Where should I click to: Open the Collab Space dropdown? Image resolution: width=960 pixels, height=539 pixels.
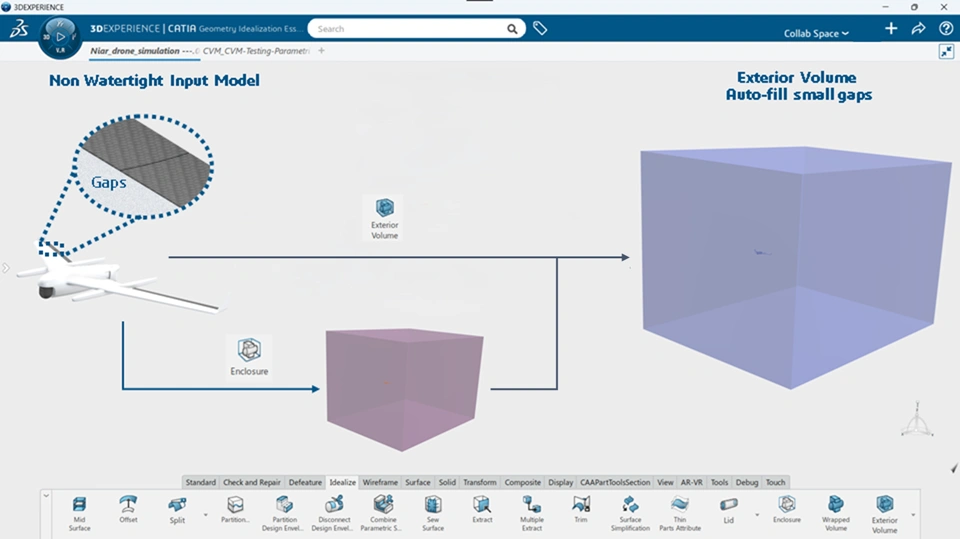(x=816, y=33)
